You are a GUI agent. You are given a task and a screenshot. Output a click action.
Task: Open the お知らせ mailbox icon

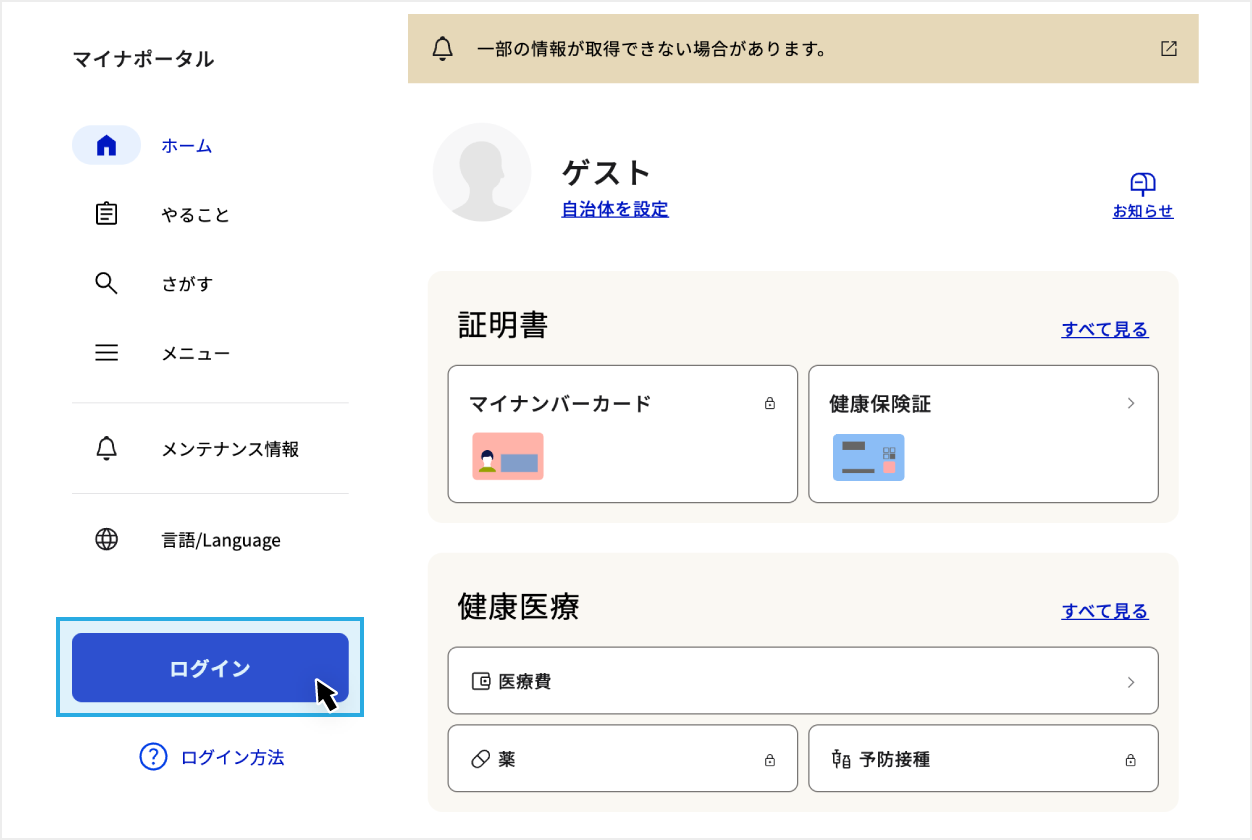click(1142, 183)
